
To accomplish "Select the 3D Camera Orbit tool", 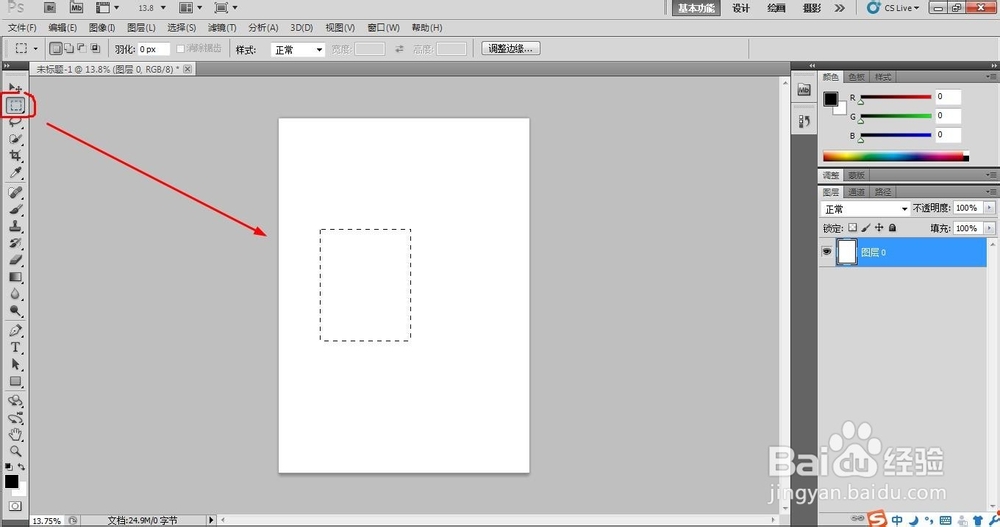I will 15,418.
